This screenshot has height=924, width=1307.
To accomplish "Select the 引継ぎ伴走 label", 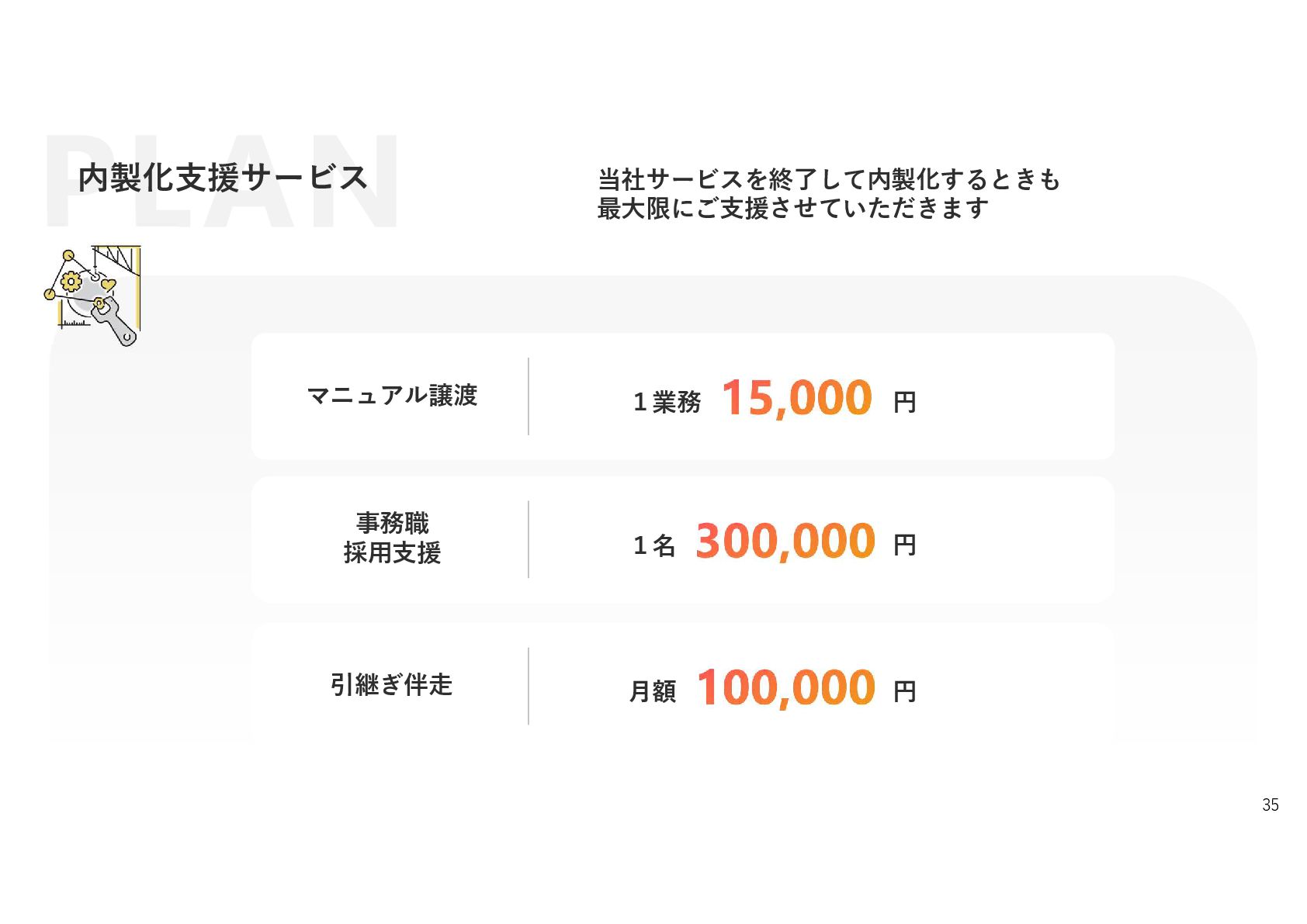I will 391,685.
